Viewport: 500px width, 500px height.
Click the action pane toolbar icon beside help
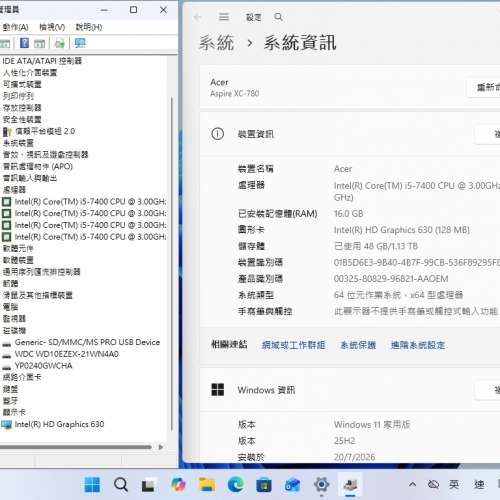(39, 43)
